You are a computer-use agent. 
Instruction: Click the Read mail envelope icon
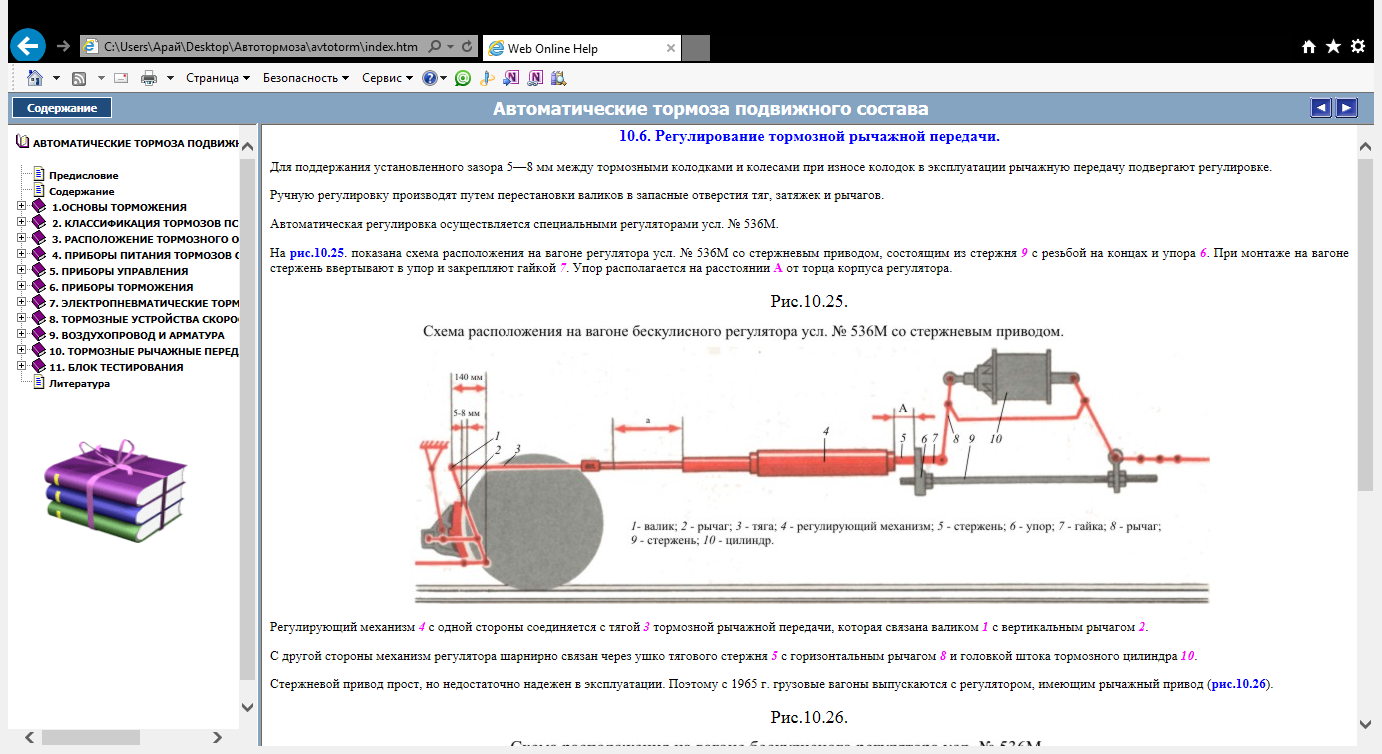(121, 77)
